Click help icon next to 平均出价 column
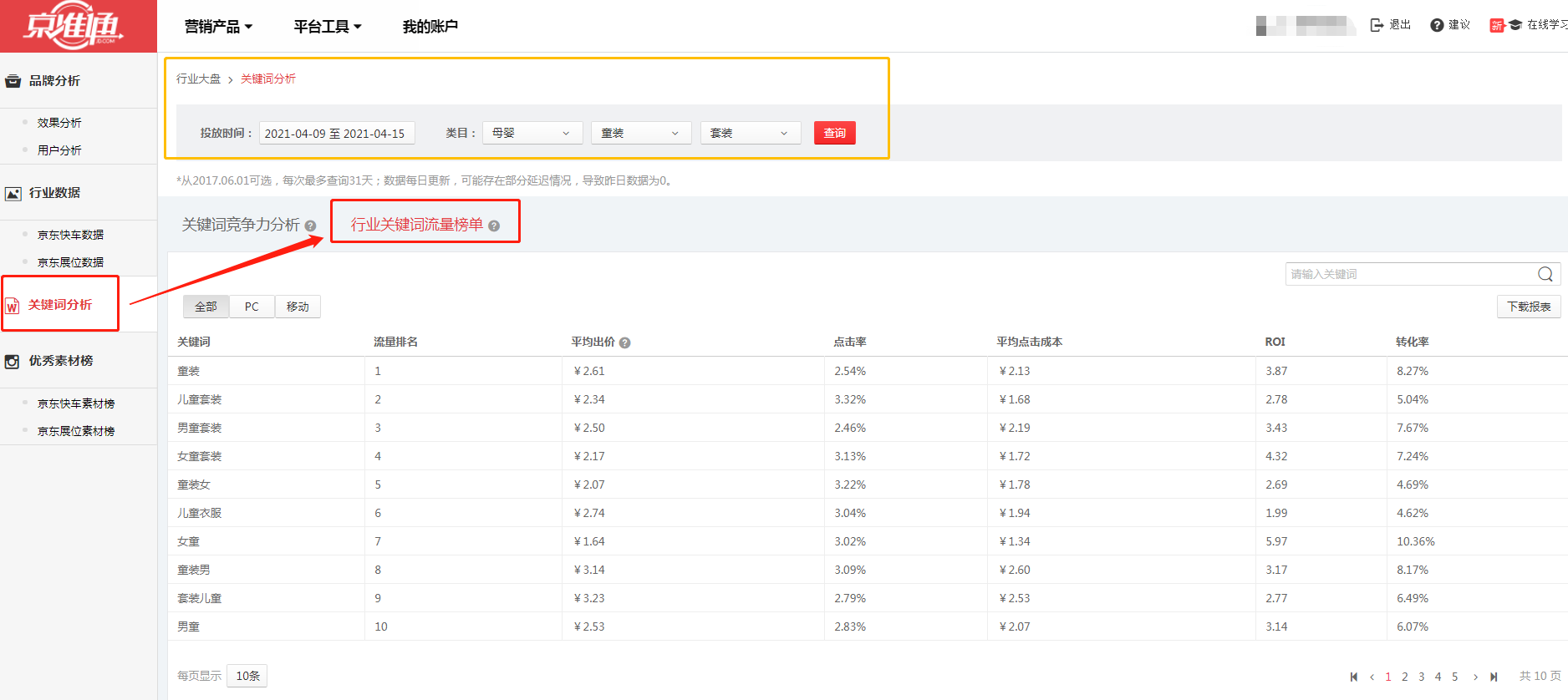This screenshot has width=1568, height=700. 624,342
